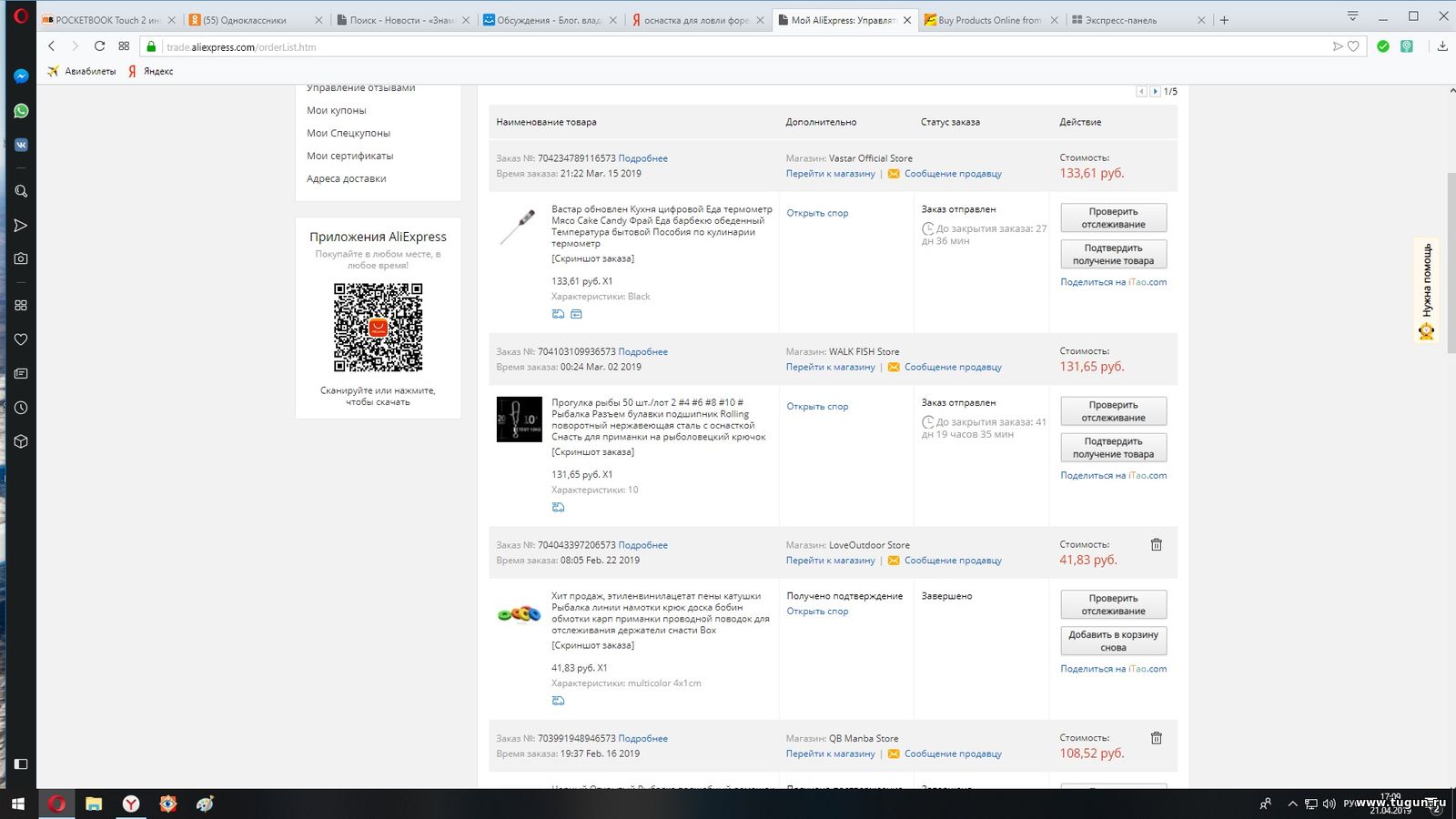
Task: Show hidden system tray icons
Action: point(1291,804)
